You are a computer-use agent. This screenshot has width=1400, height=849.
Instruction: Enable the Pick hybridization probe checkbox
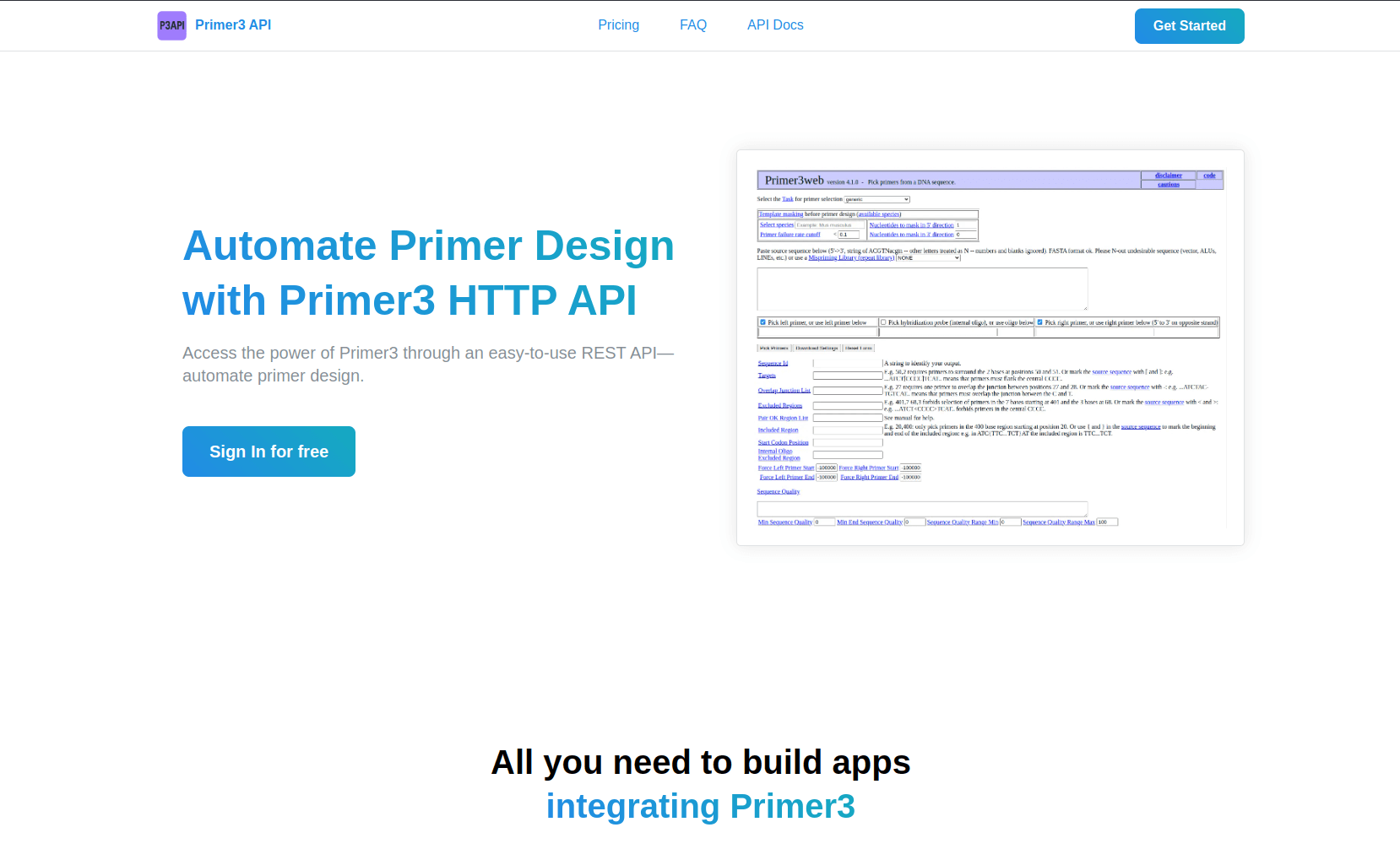pyautogui.click(x=883, y=322)
